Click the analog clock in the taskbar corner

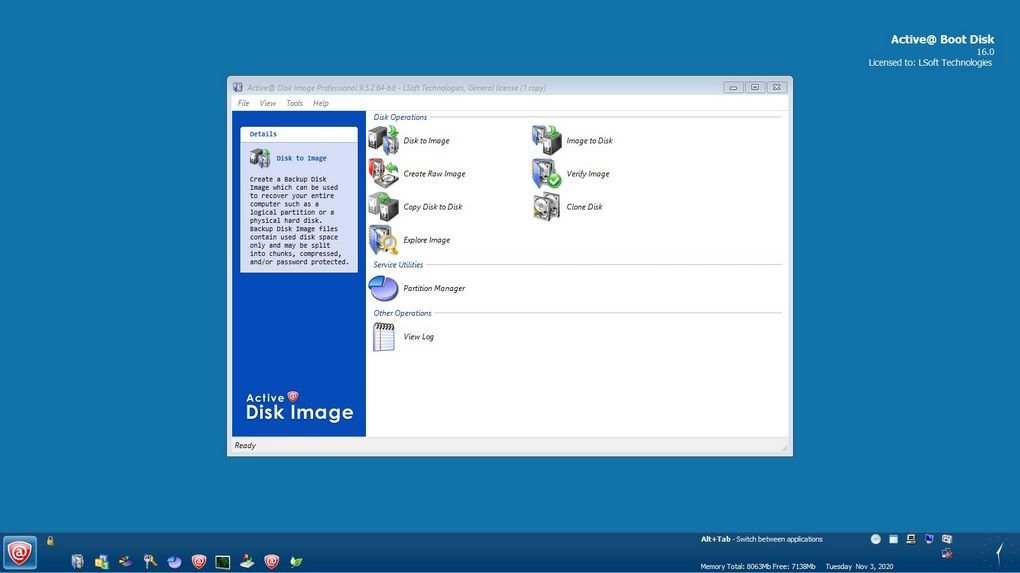(x=996, y=552)
